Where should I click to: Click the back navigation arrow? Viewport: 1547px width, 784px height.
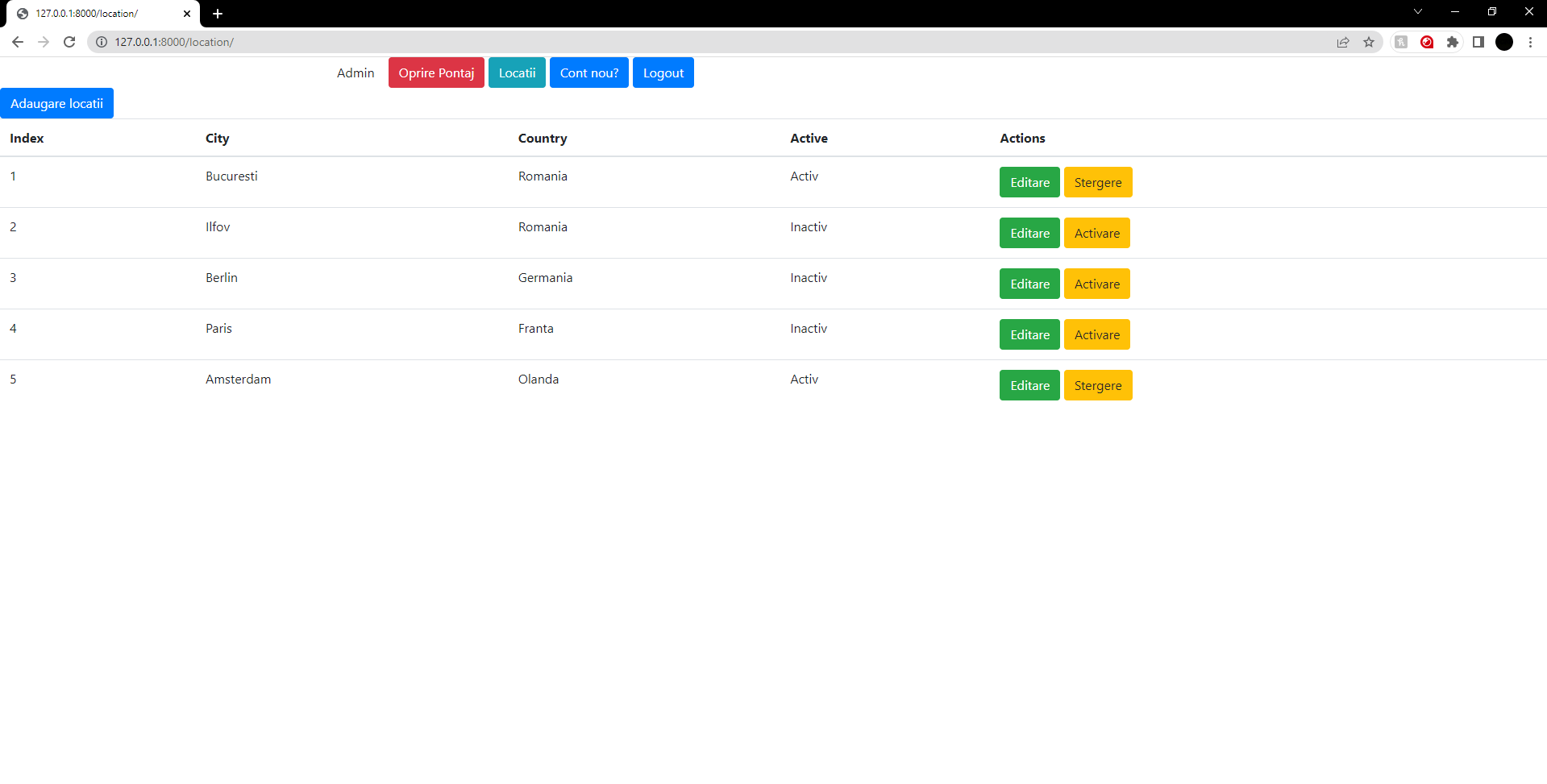[x=18, y=42]
